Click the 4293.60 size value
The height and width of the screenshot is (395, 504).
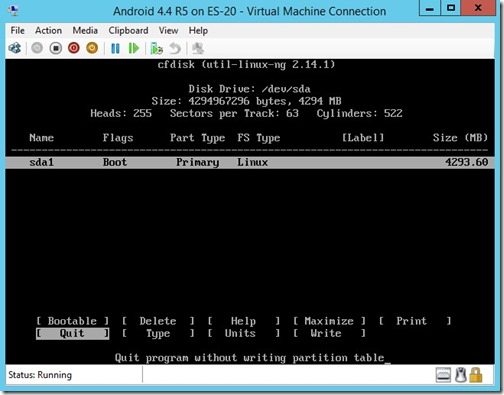pyautogui.click(x=466, y=162)
